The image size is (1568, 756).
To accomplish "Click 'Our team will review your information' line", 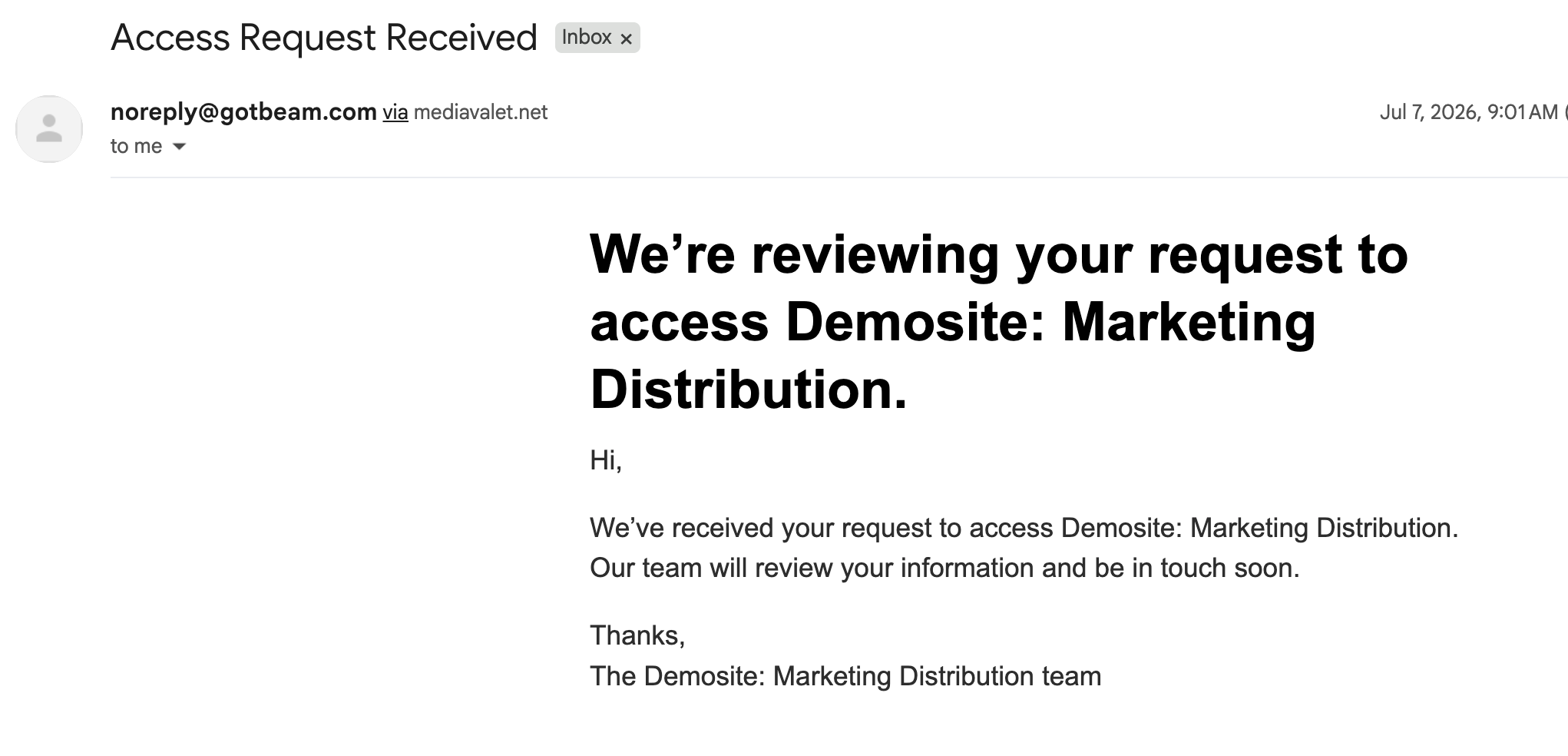I will 944,568.
